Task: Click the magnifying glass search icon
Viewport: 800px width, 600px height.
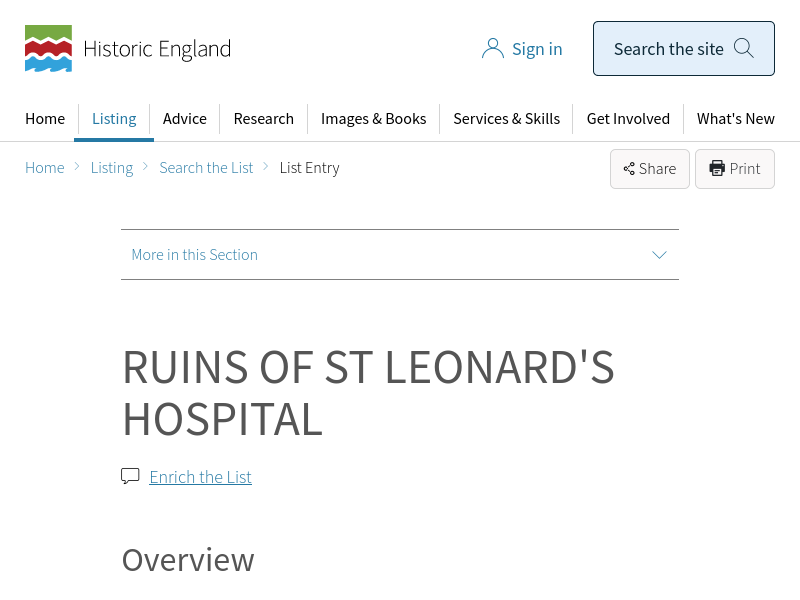Action: point(743,48)
